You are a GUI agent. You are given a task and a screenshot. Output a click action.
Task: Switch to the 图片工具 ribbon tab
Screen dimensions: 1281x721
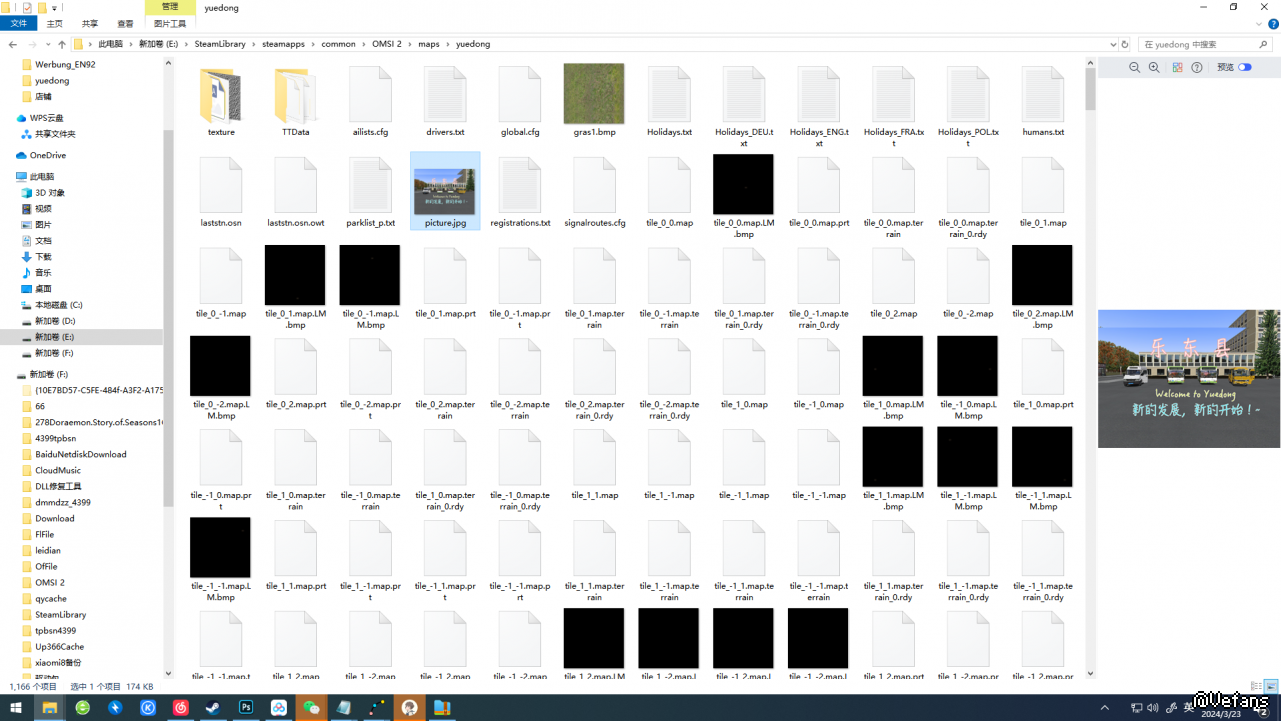pos(170,23)
